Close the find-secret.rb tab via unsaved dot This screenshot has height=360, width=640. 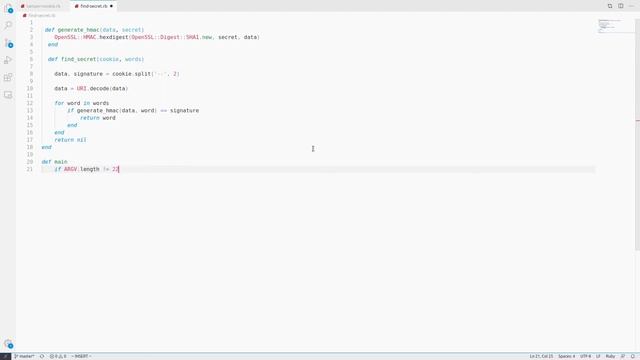(x=111, y=6)
